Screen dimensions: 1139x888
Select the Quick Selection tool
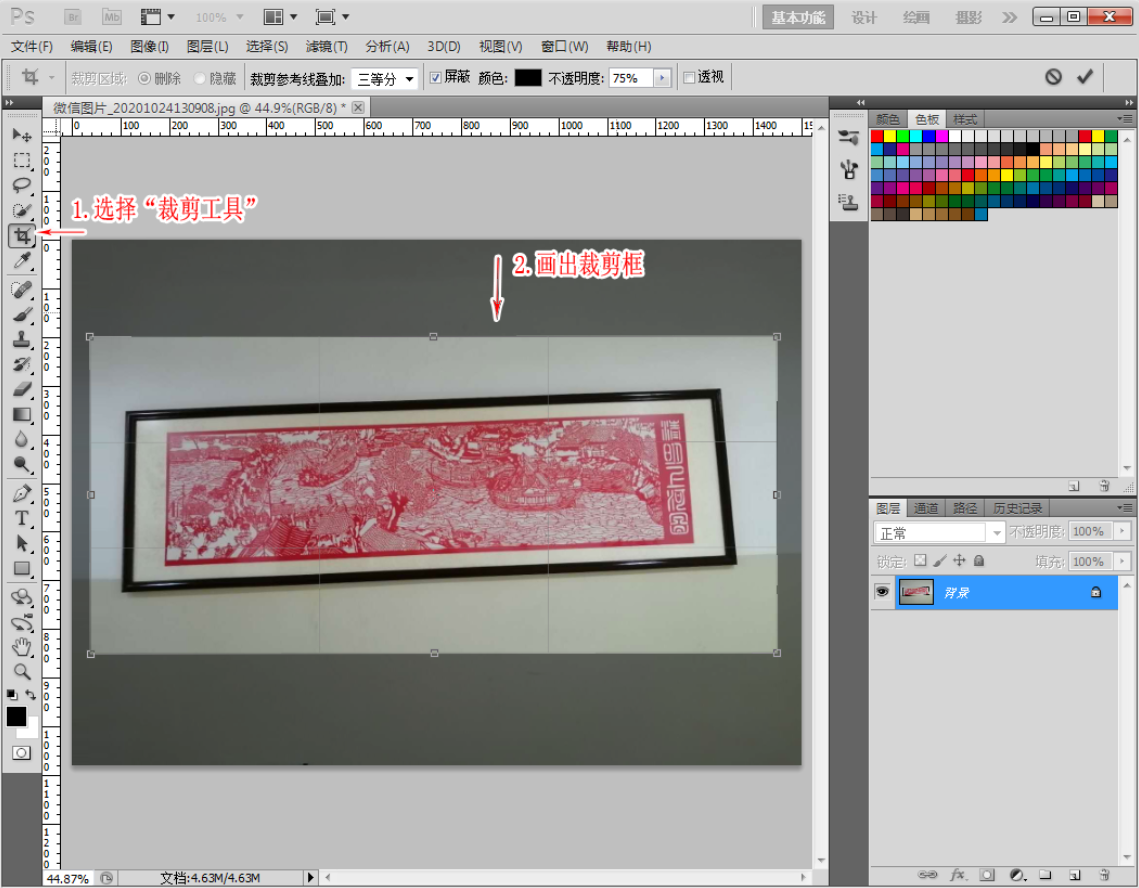22,210
